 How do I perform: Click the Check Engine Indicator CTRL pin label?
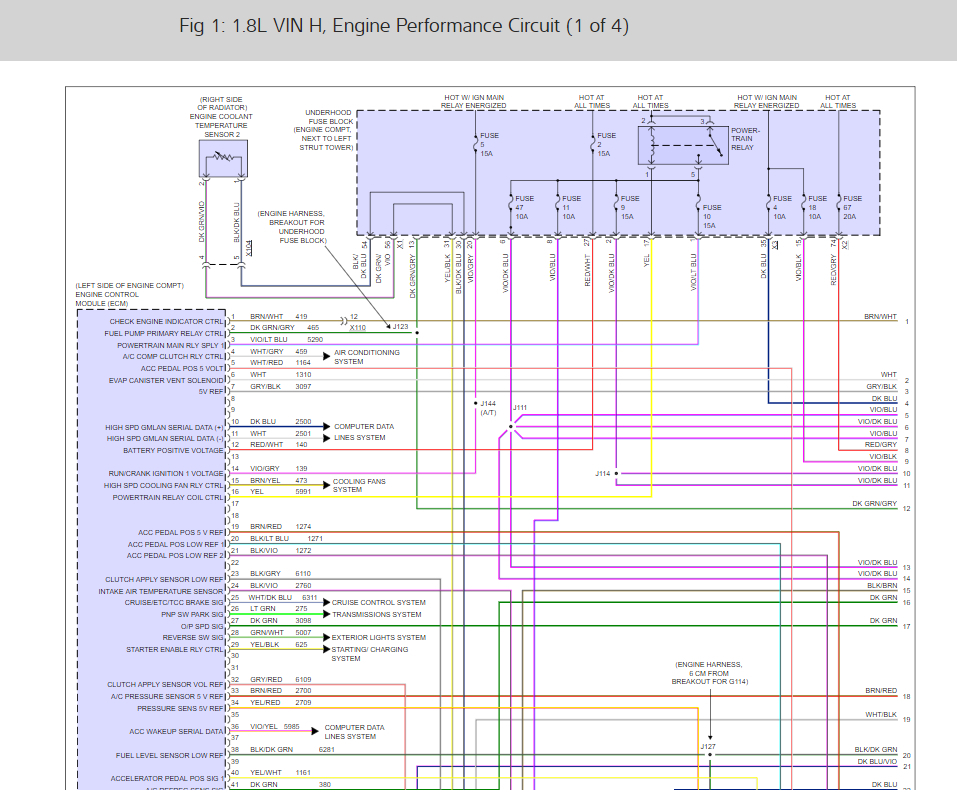pyautogui.click(x=166, y=322)
